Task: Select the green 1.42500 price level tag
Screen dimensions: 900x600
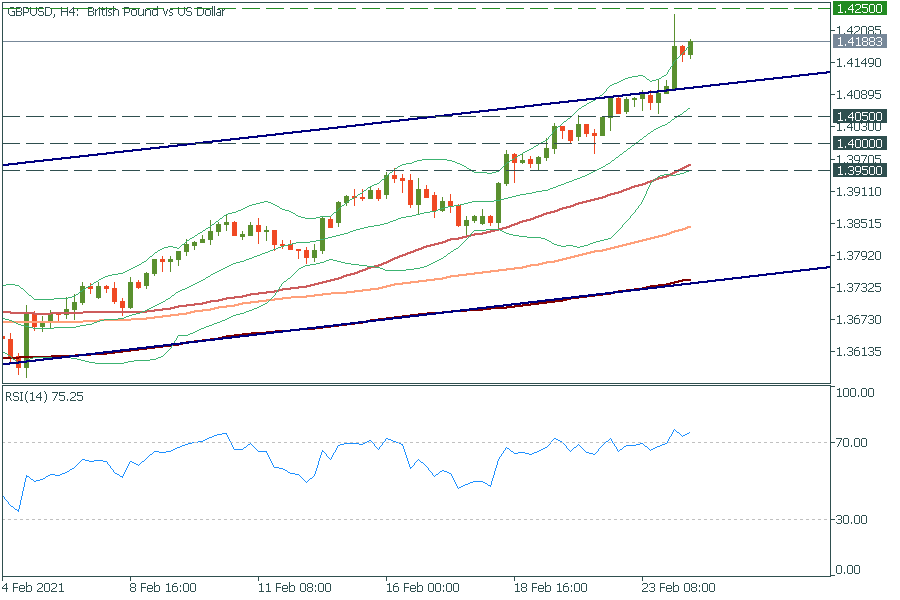Action: pos(859,8)
